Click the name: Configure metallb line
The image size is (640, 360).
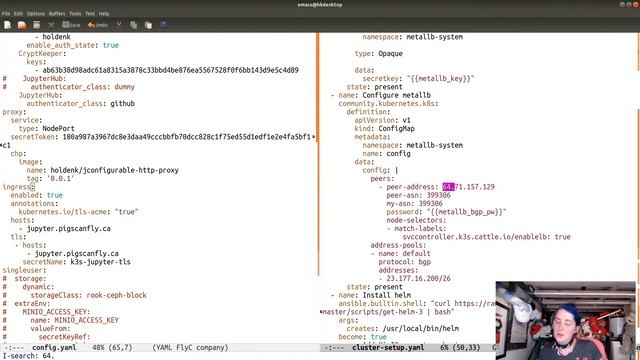click(380, 95)
